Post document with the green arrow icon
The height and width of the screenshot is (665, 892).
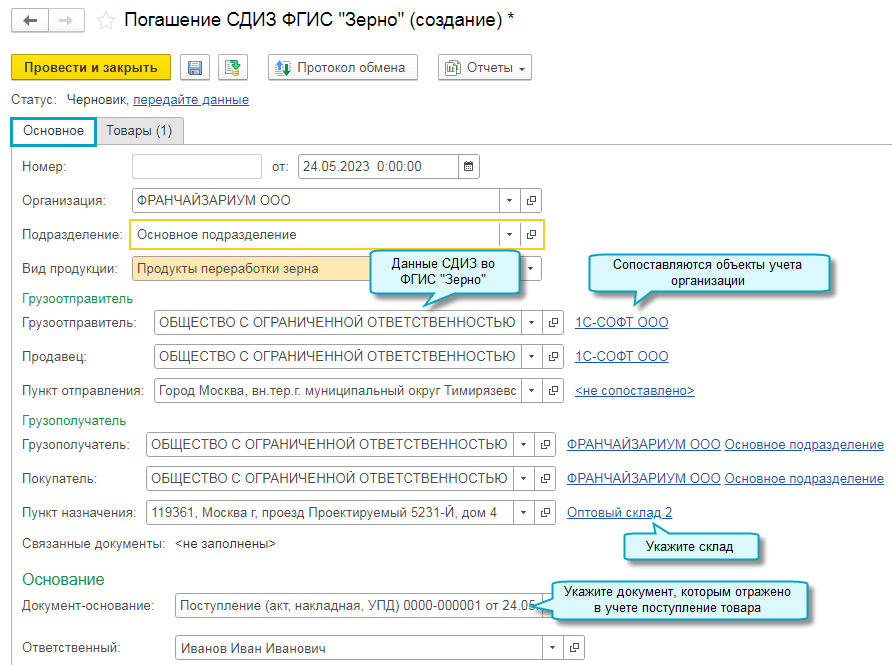[x=233, y=68]
